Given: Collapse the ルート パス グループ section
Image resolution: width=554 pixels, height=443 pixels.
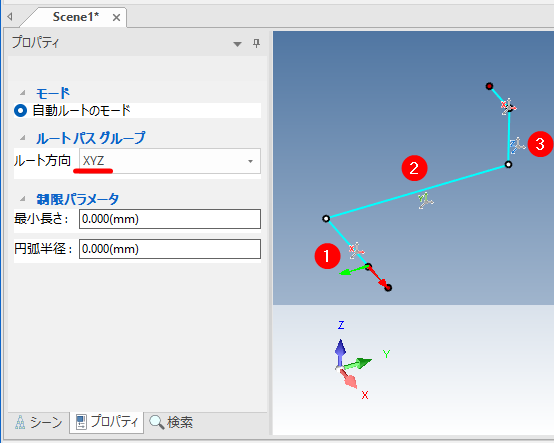Looking at the screenshot, I should tap(23, 137).
